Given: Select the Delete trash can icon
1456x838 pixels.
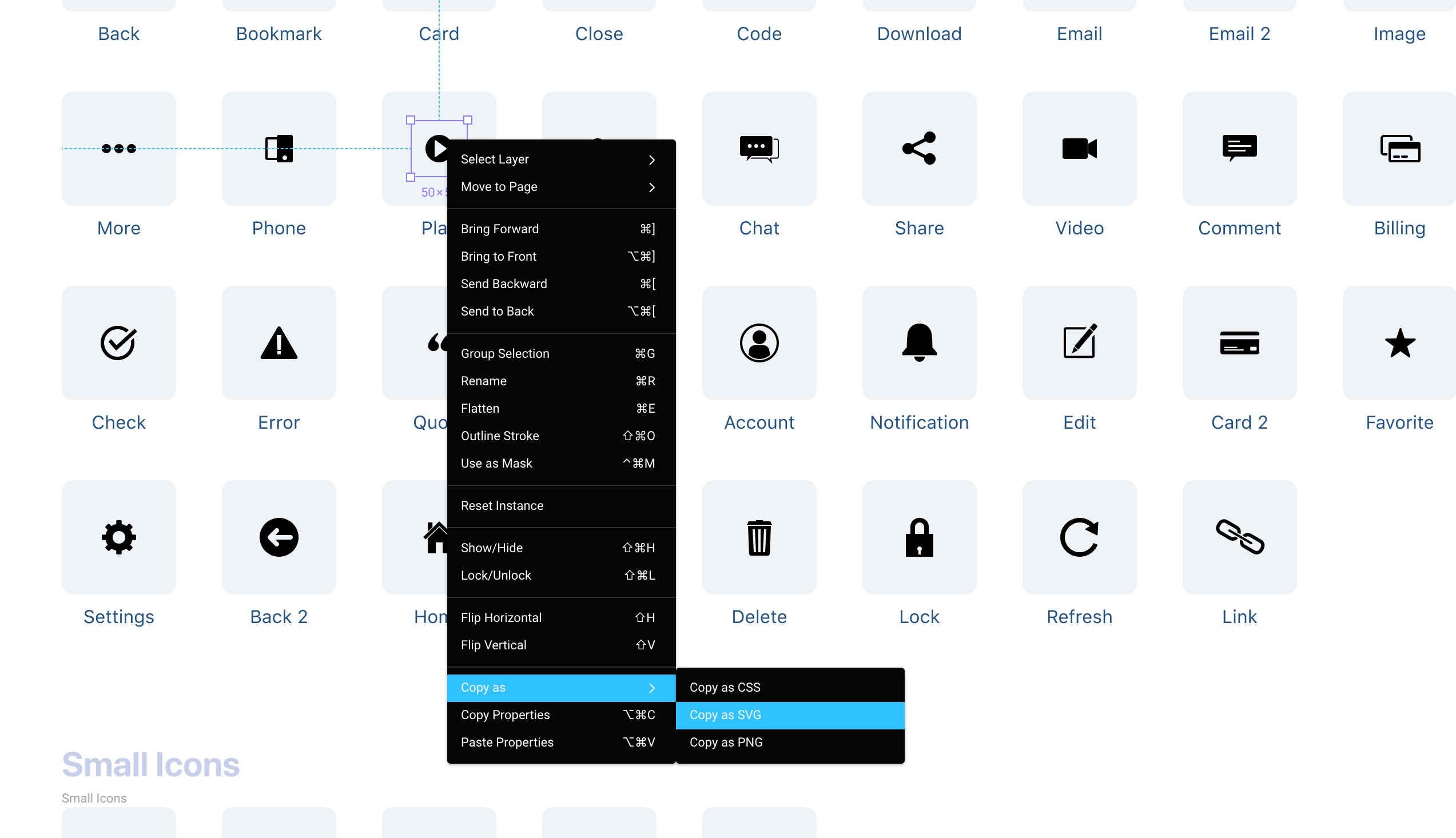Looking at the screenshot, I should [x=759, y=537].
